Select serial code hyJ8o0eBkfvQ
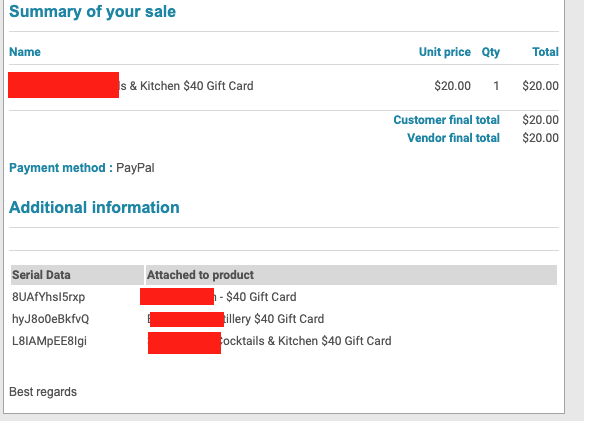The image size is (607, 421). (x=50, y=319)
